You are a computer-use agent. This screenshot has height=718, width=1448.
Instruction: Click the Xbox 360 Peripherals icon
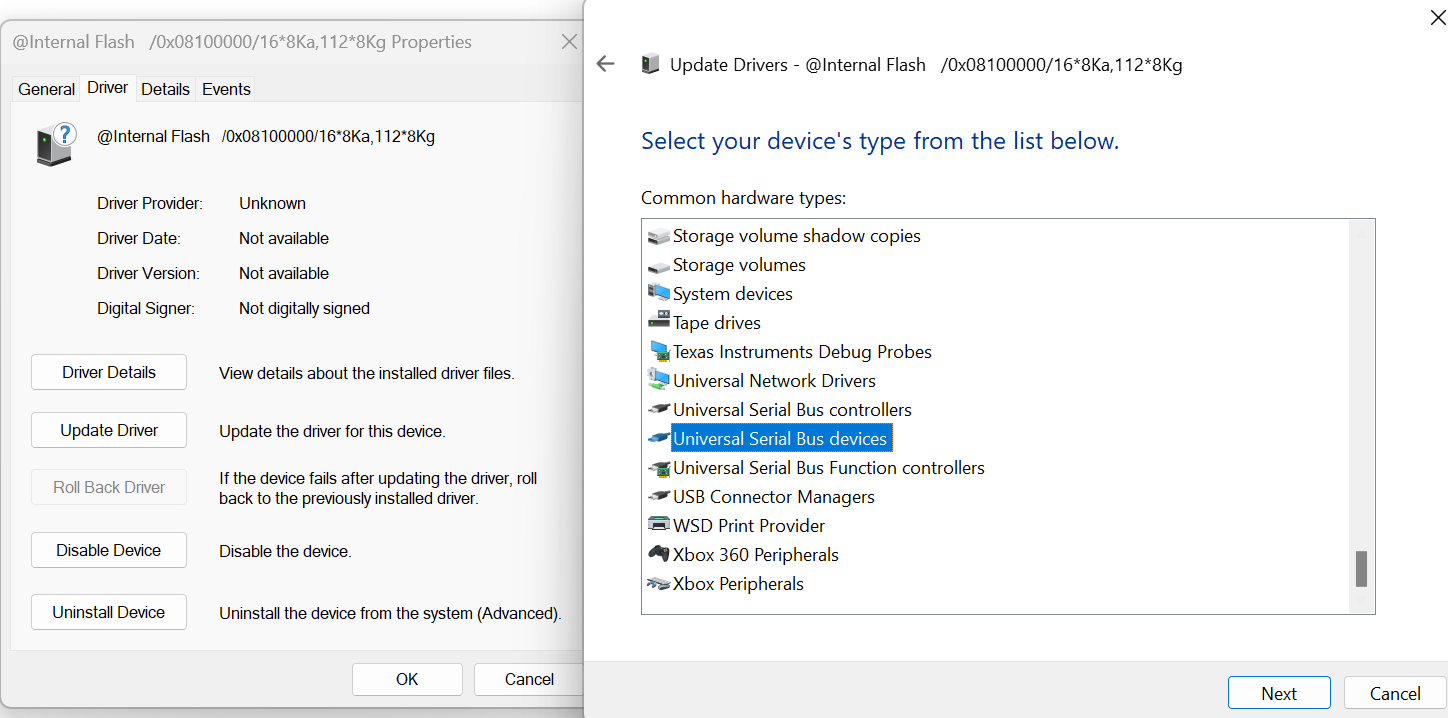pyautogui.click(x=658, y=554)
